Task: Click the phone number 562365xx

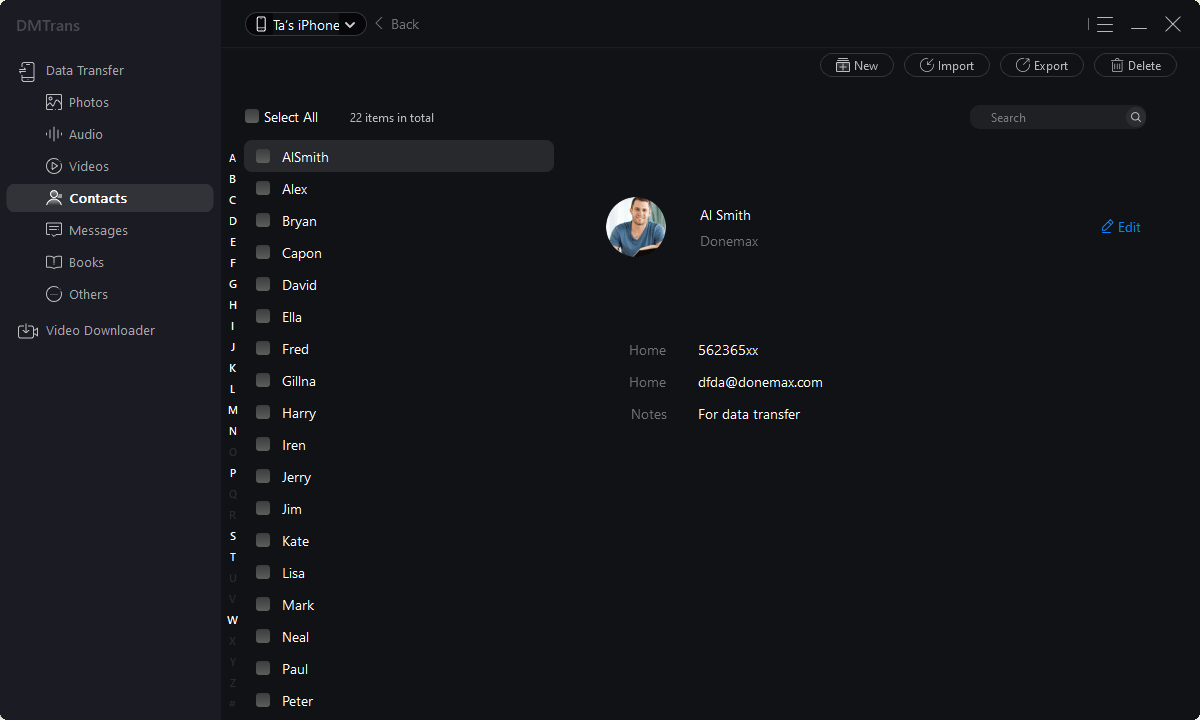Action: (x=728, y=350)
